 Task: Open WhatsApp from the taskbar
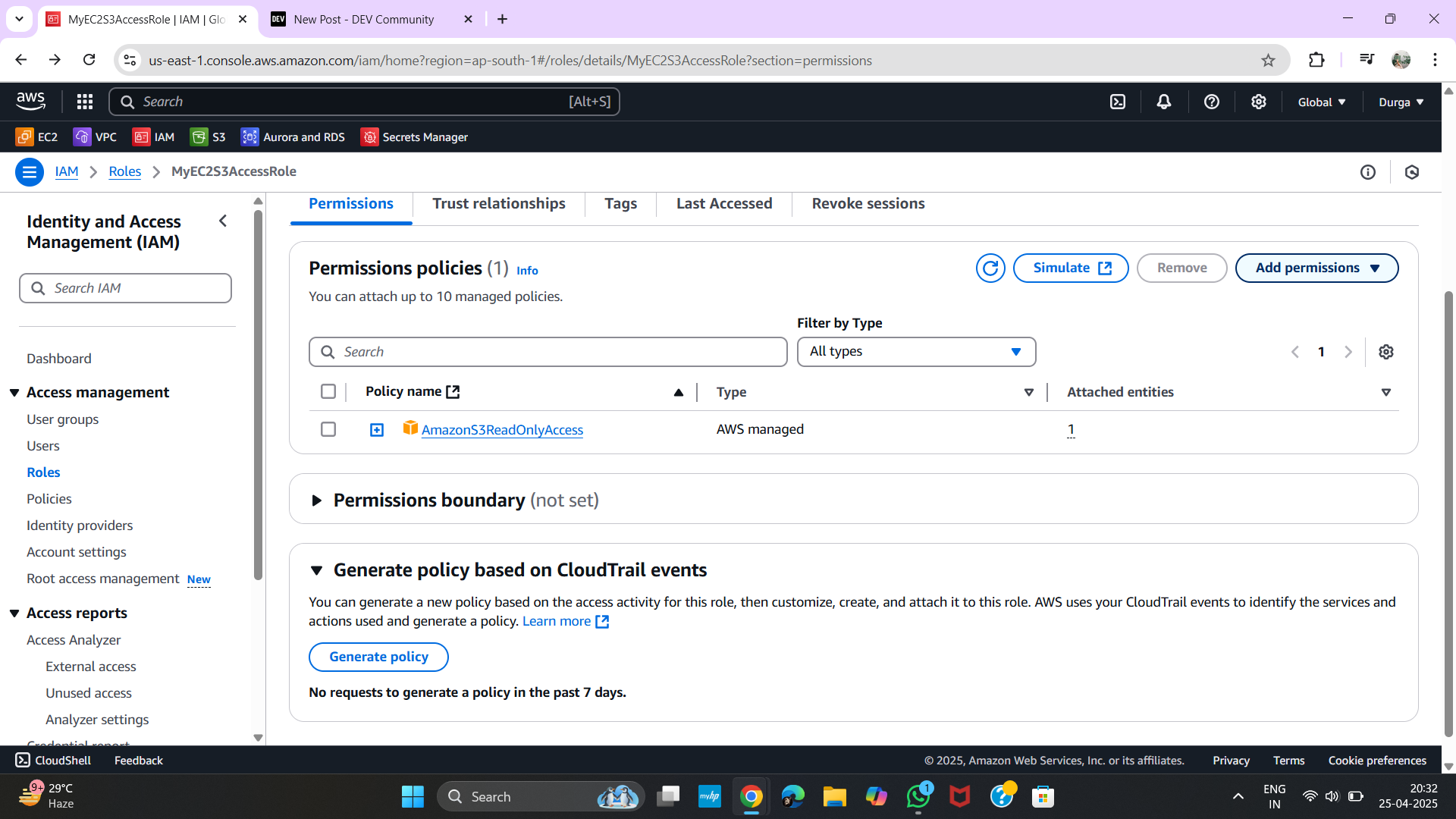pyautogui.click(x=918, y=796)
